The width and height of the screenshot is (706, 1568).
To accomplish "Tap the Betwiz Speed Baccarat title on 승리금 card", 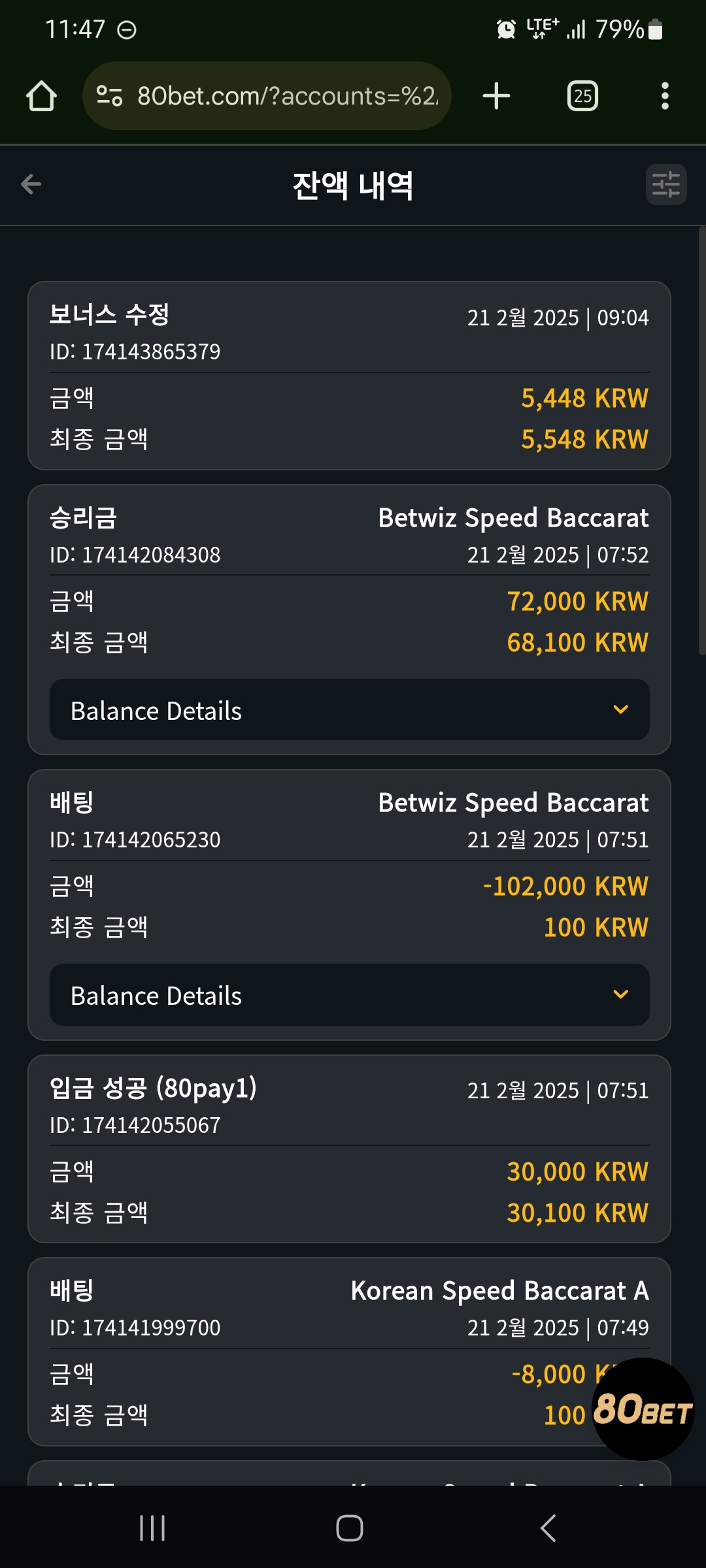I will (x=513, y=518).
